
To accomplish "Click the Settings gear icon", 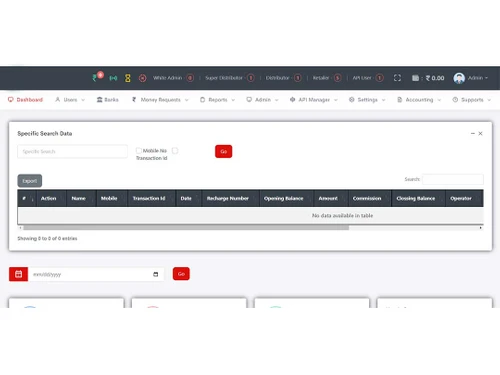I will (351, 100).
